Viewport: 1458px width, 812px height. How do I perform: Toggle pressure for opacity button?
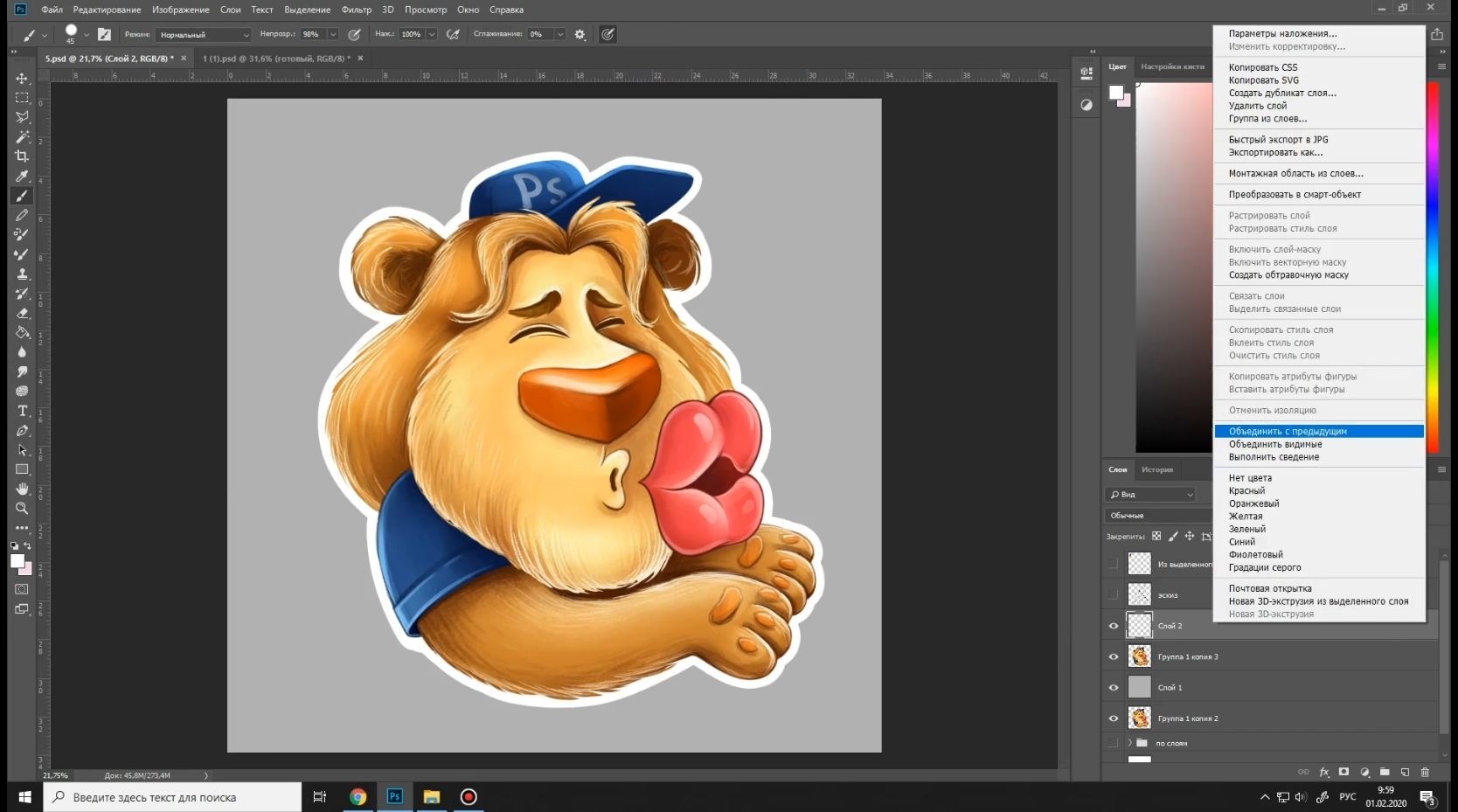[x=354, y=35]
